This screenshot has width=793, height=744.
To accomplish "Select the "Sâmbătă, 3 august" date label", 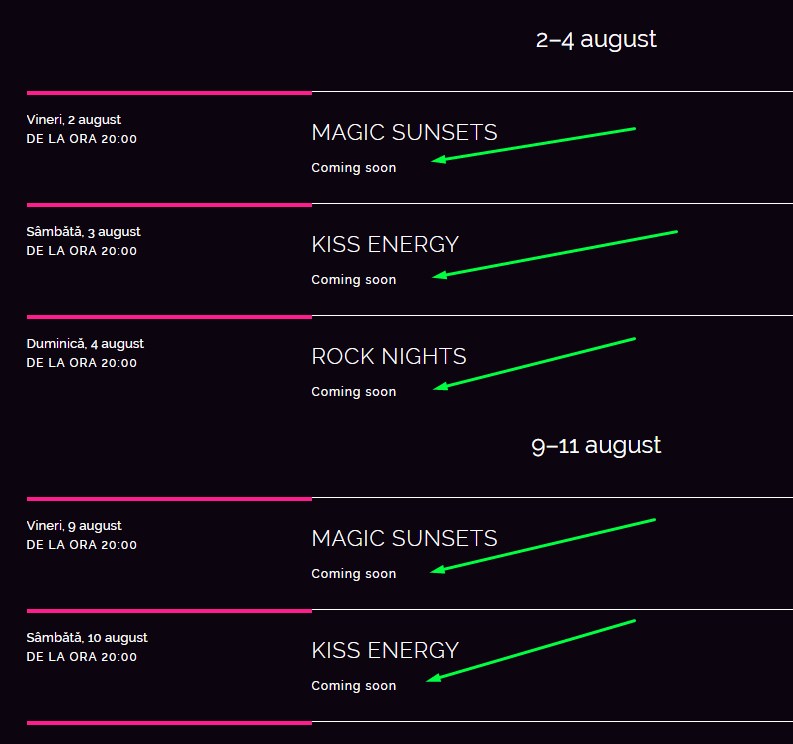I will point(83,232).
